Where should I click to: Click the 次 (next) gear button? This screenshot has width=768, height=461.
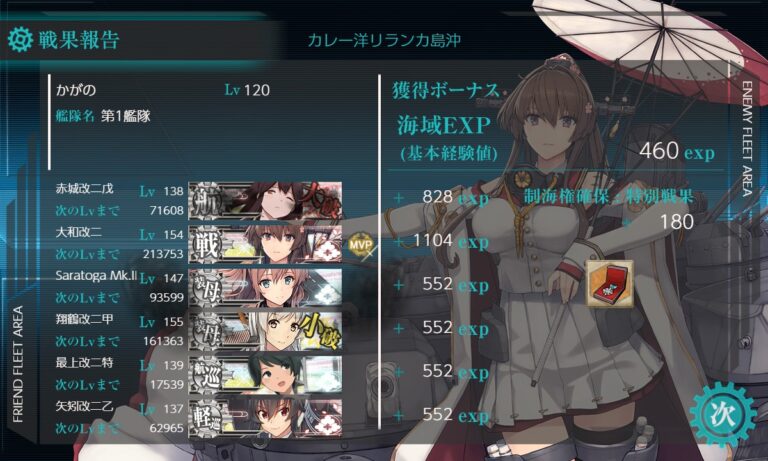pos(723,415)
